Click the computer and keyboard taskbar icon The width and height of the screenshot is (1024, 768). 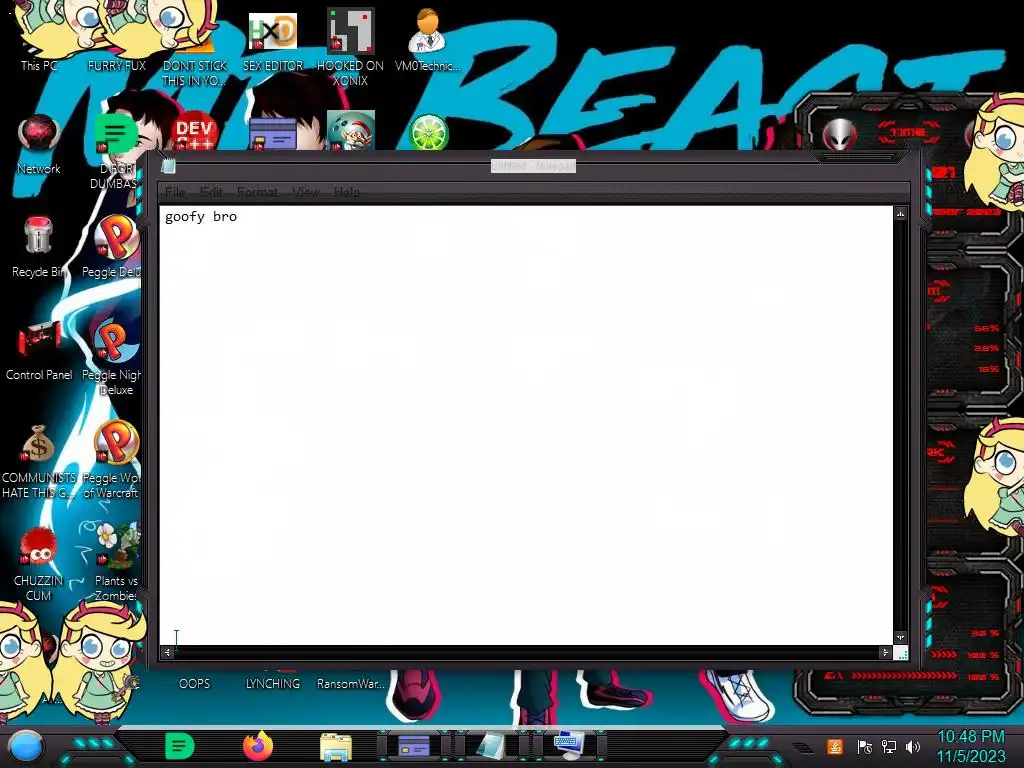569,746
